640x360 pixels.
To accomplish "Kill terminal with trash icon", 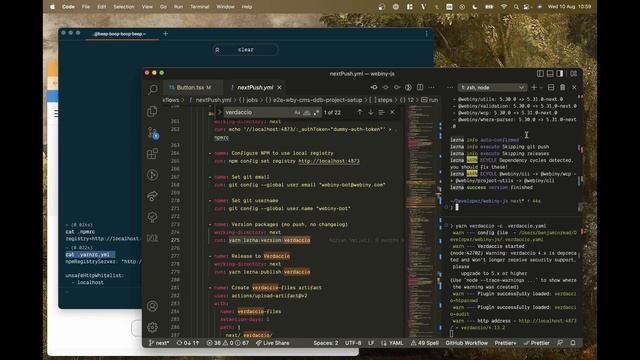I will [562, 87].
